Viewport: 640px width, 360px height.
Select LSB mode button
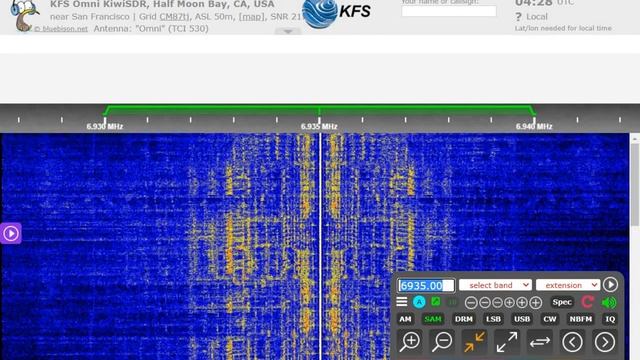(x=493, y=319)
